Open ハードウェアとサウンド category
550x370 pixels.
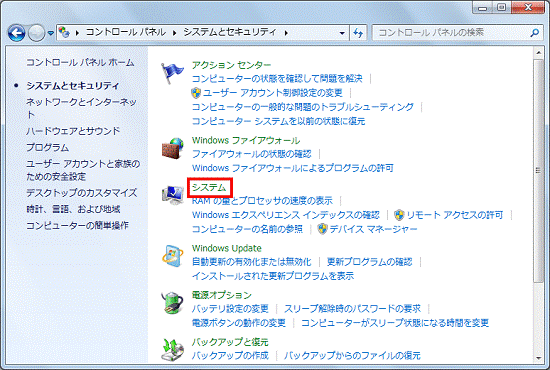[x=73, y=131]
